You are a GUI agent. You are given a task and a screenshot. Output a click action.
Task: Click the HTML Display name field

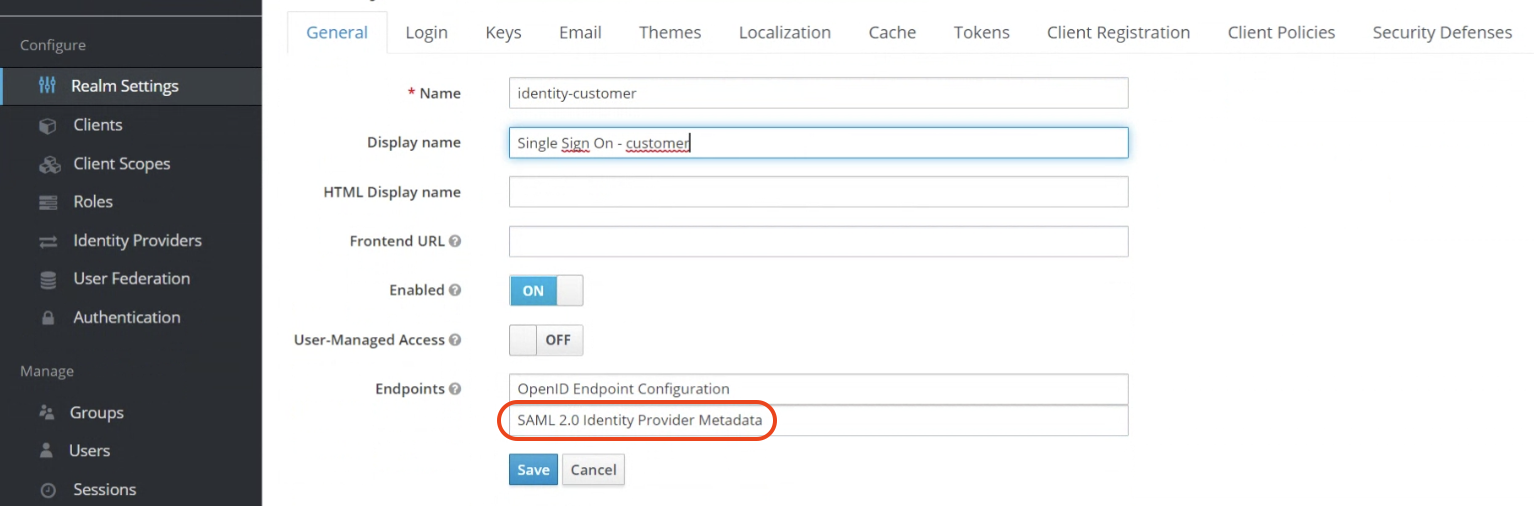[818, 192]
